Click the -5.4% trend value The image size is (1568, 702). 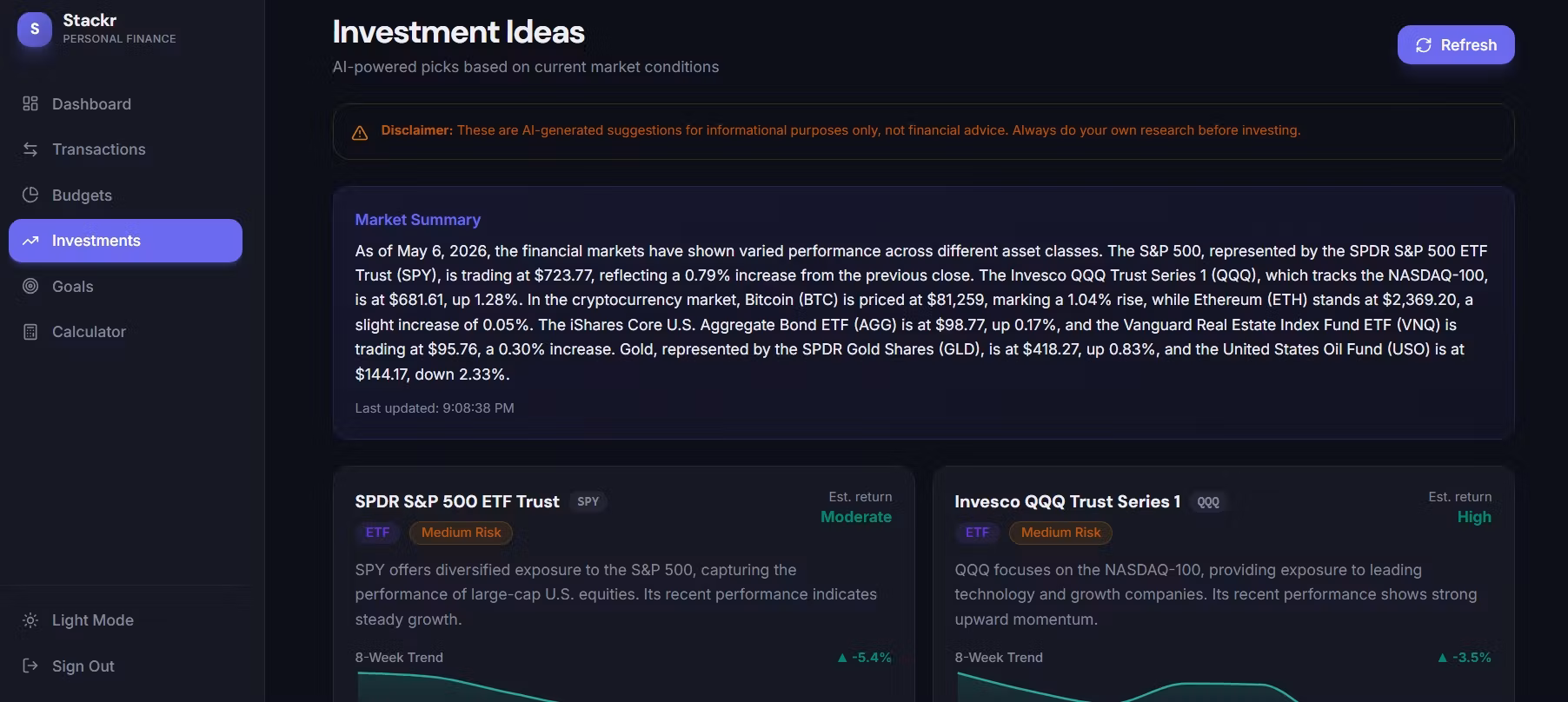point(865,658)
